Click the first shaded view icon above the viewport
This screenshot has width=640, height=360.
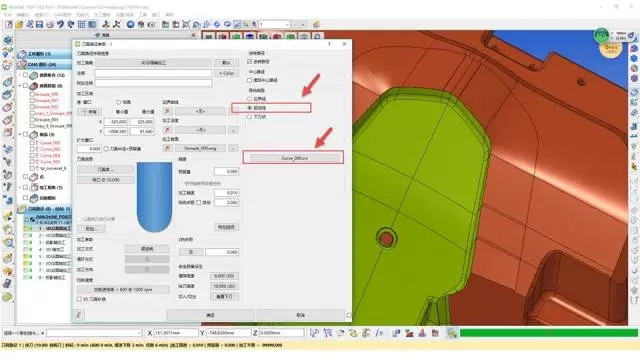209,37
